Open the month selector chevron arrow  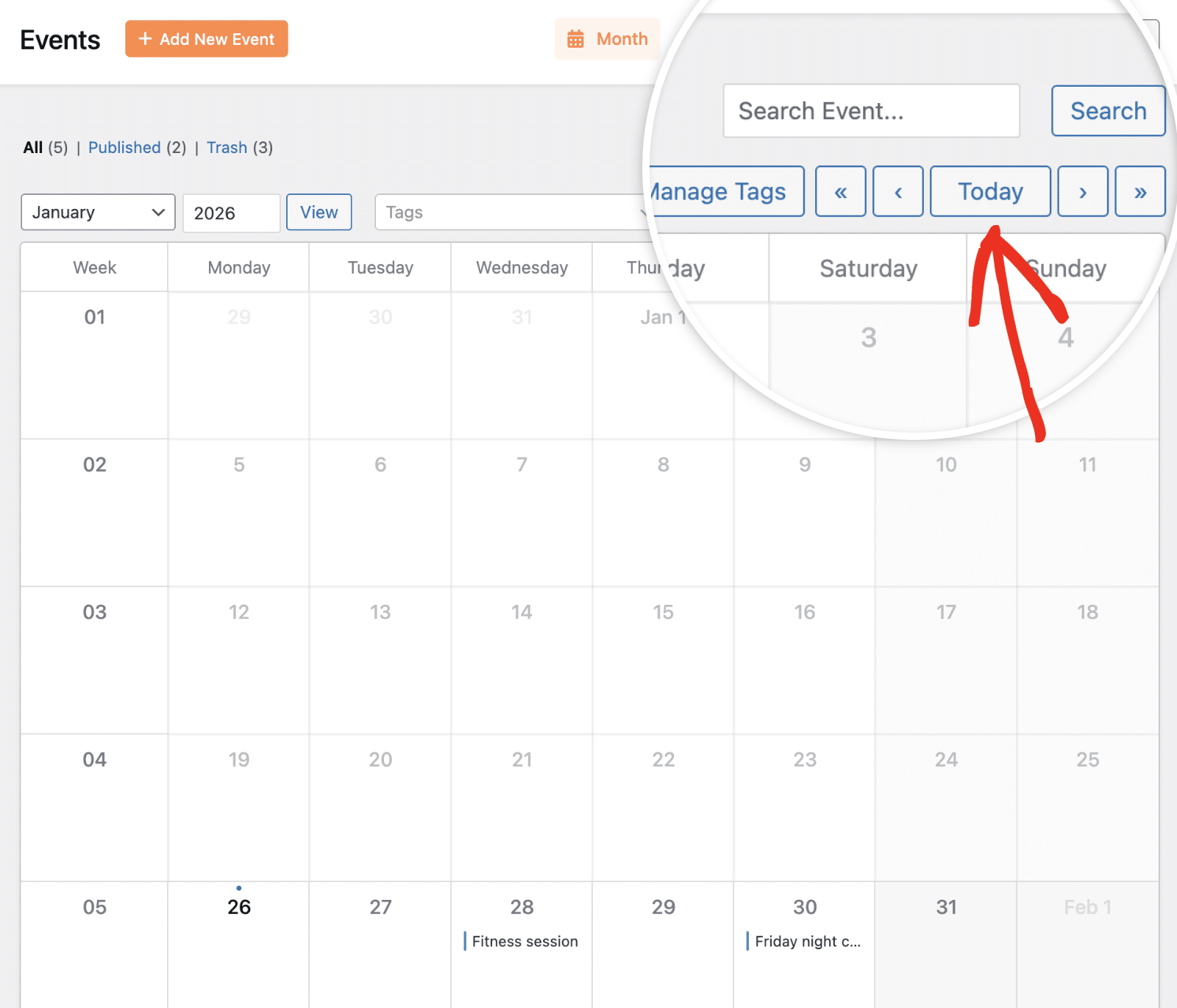point(157,212)
